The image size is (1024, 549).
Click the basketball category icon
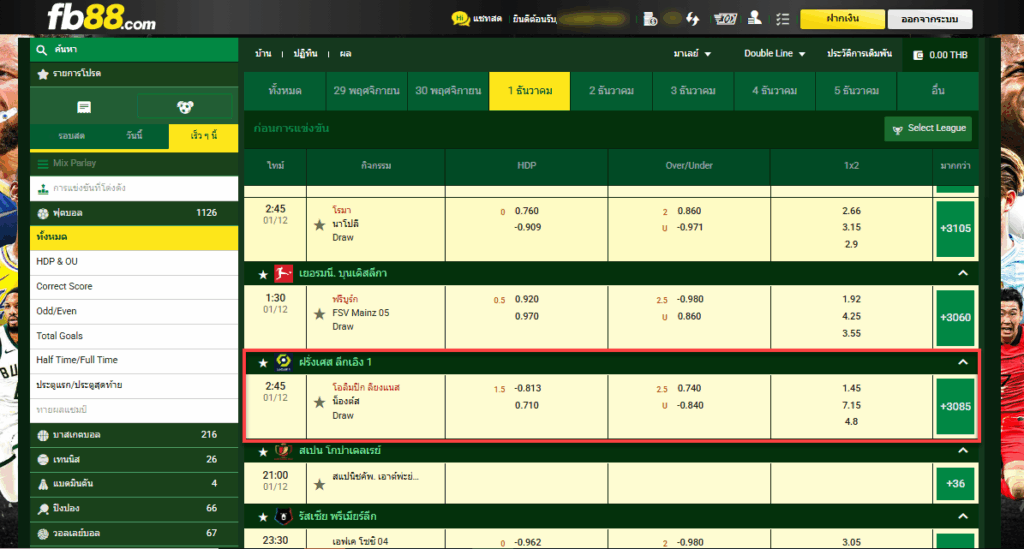43,435
